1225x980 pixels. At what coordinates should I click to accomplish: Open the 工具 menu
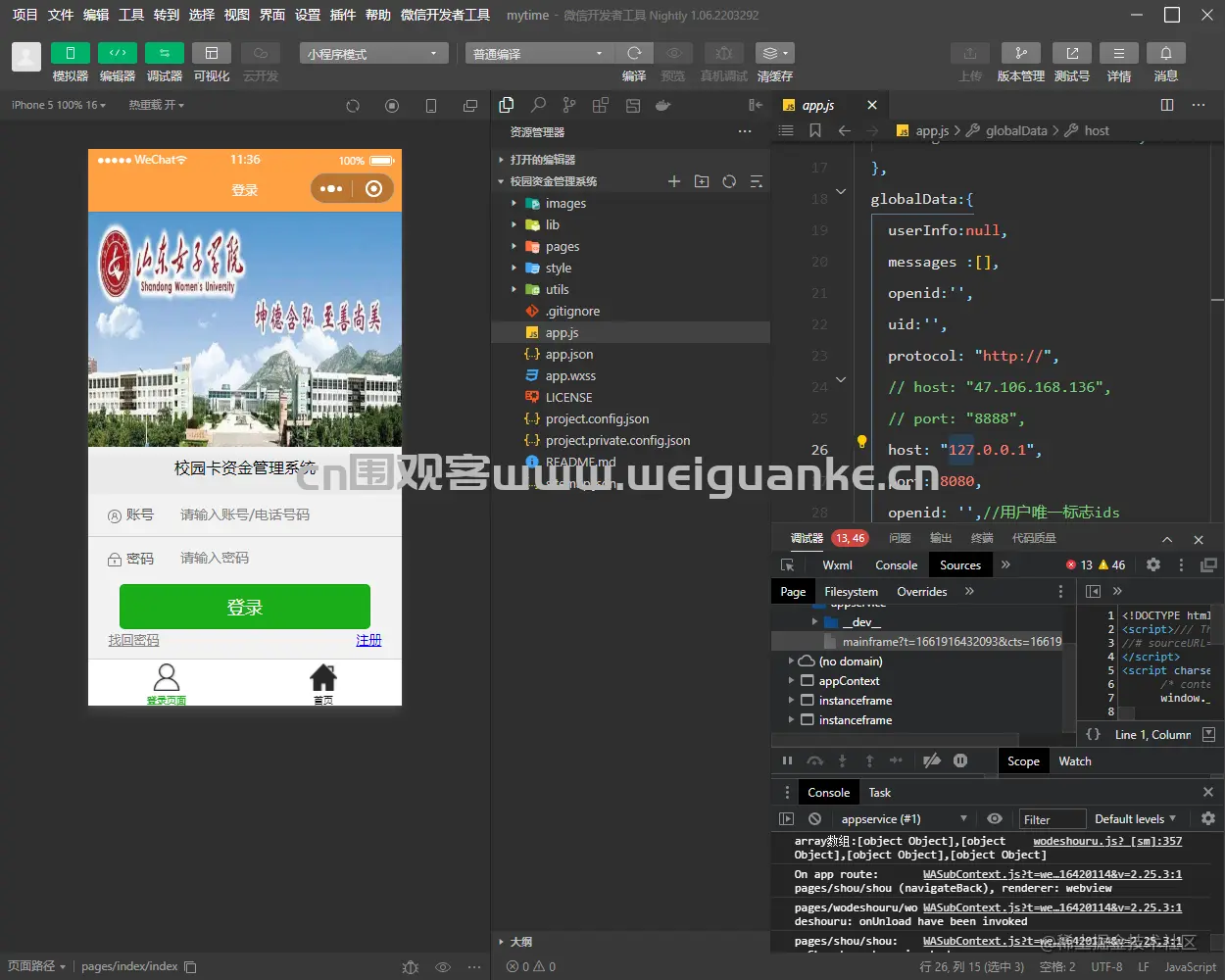(131, 15)
